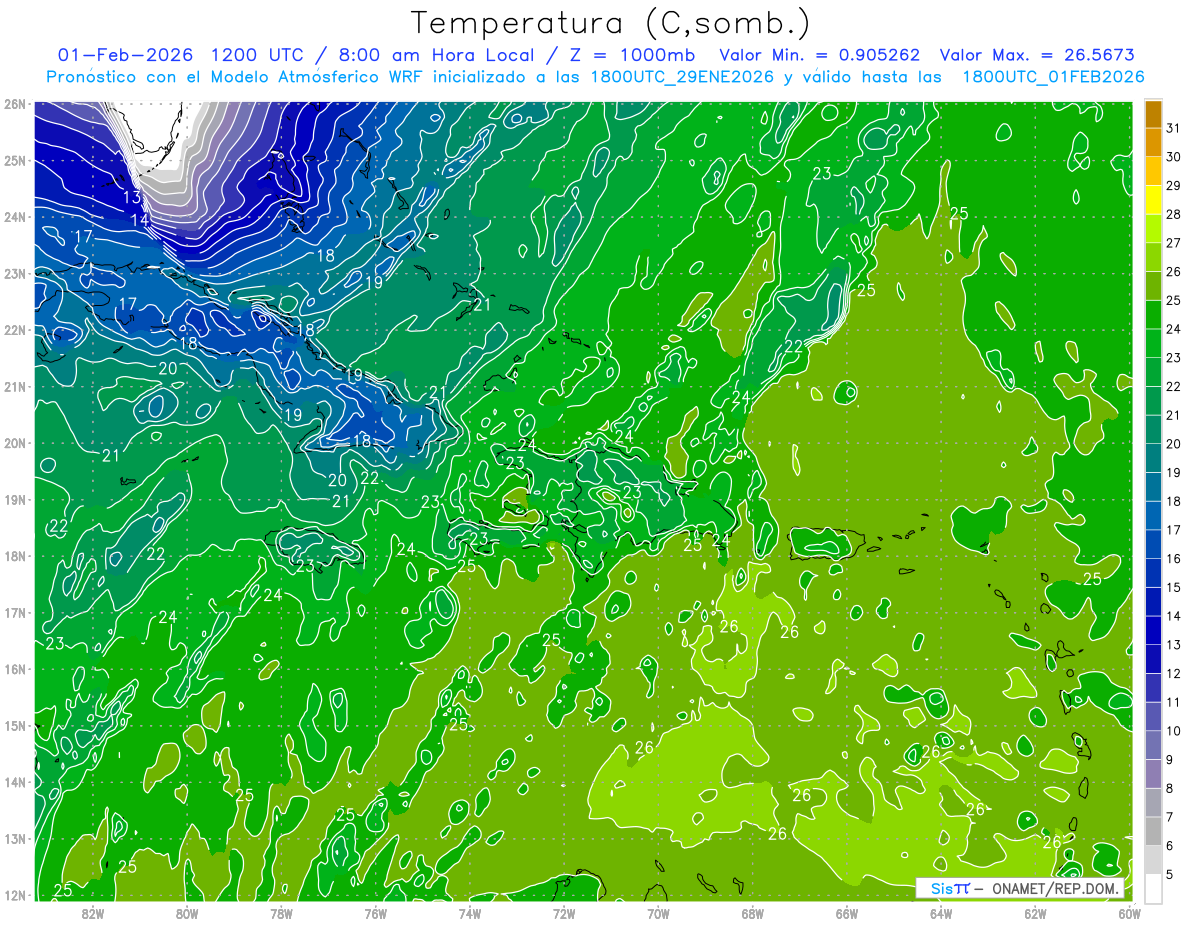Click legend value 8
The height and width of the screenshot is (927, 1200).
pos(1170,788)
